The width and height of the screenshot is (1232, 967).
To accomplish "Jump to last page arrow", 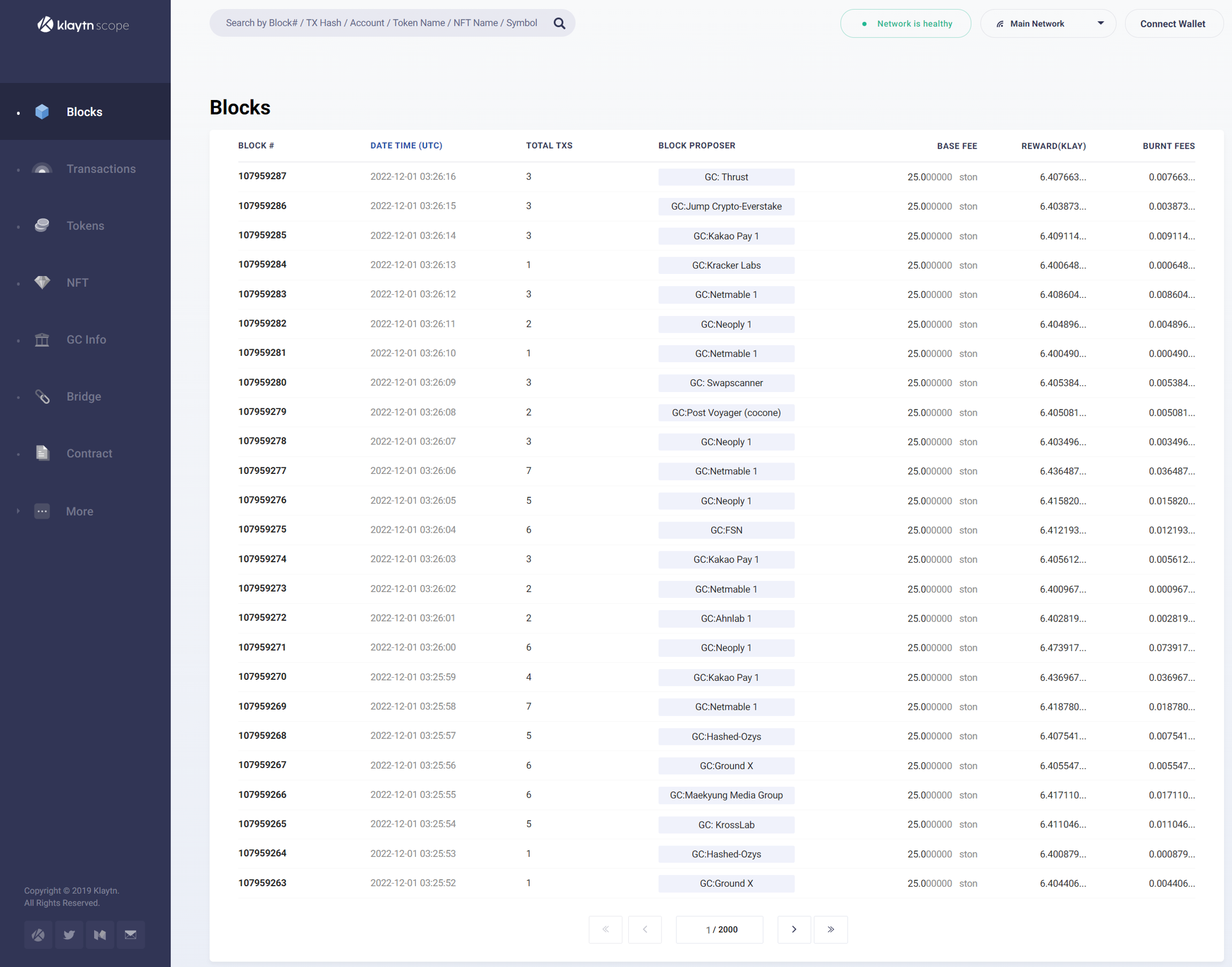I will (830, 929).
